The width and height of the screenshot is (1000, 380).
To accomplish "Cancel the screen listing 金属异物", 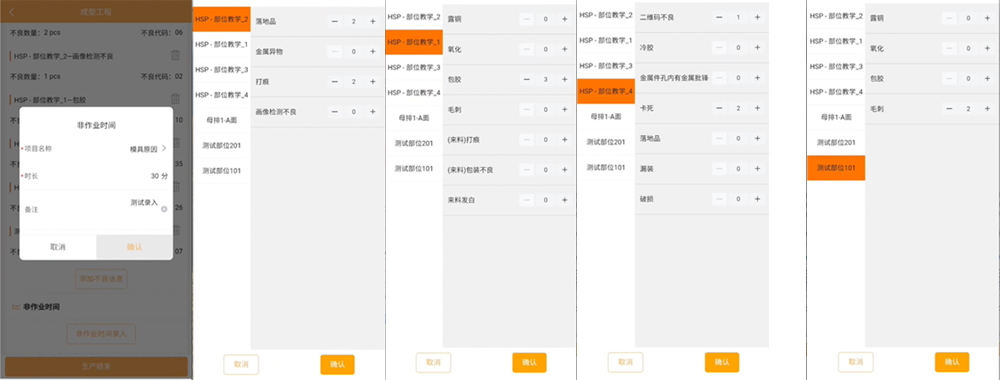I will pos(241,365).
